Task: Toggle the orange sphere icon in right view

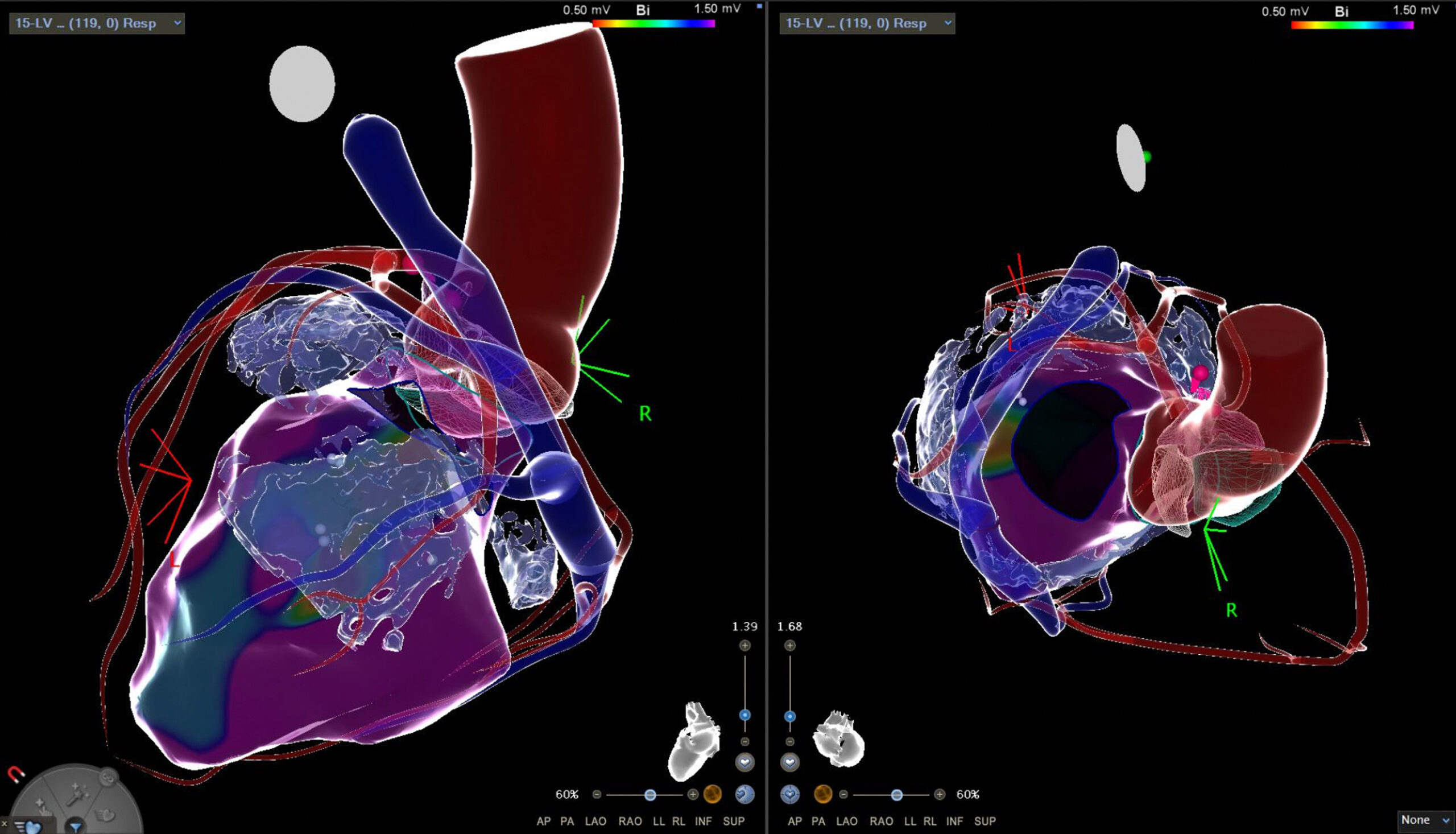Action: [823, 794]
